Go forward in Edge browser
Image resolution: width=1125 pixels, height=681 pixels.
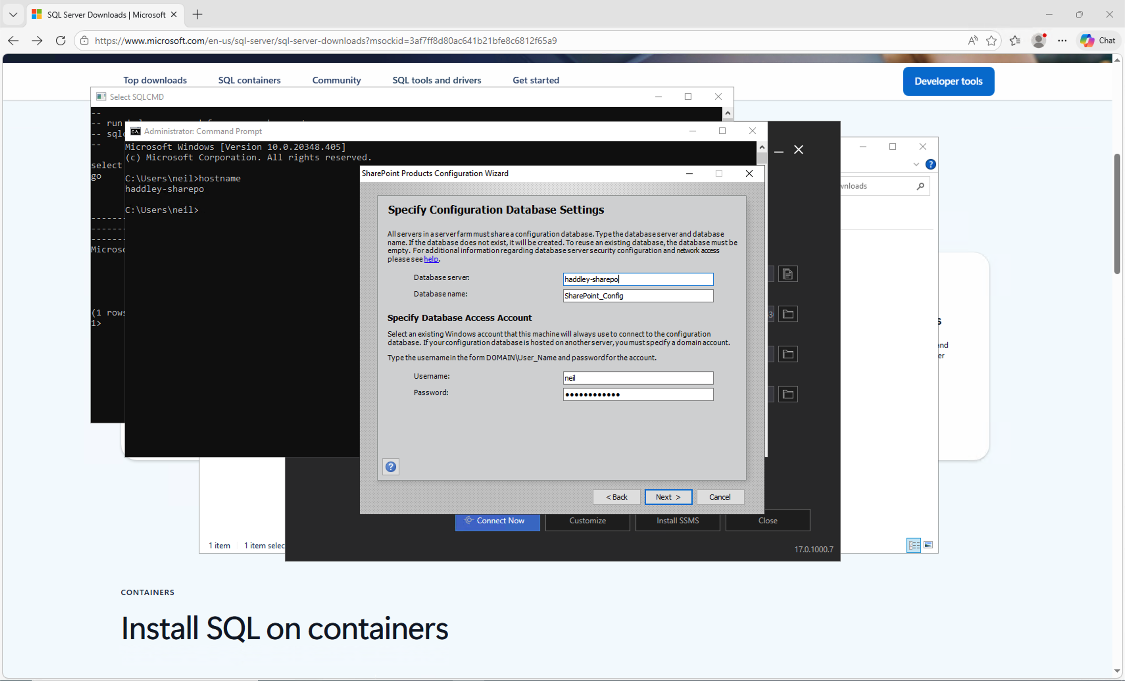click(37, 41)
